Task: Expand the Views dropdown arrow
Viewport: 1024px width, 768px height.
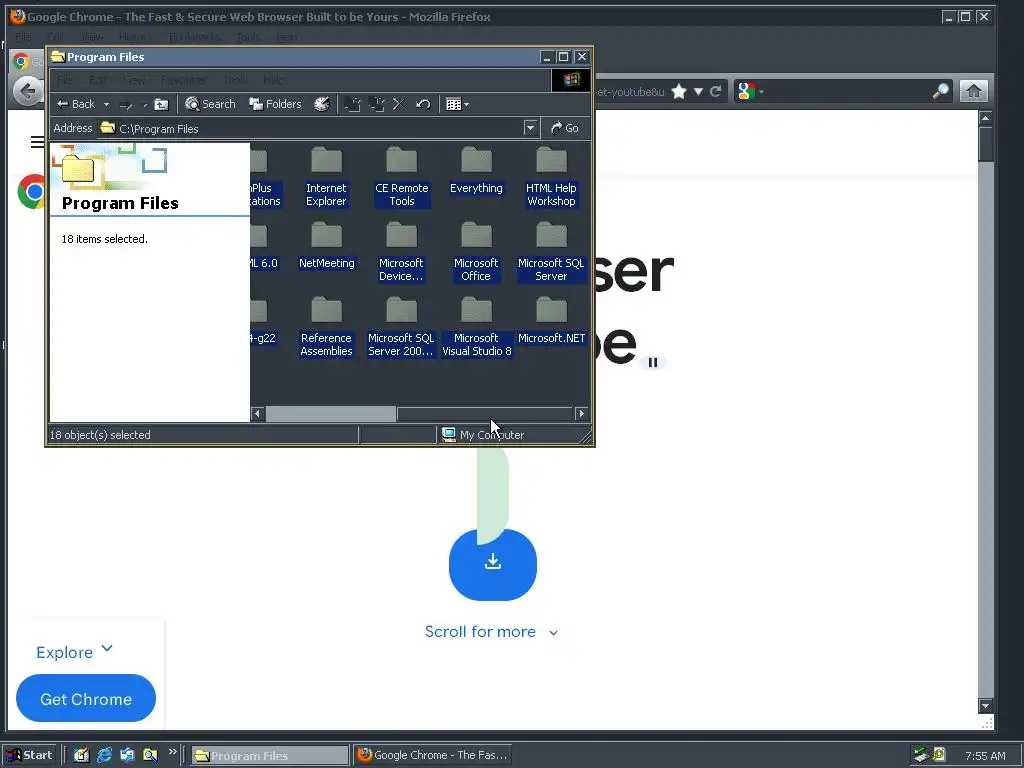Action: click(x=466, y=104)
